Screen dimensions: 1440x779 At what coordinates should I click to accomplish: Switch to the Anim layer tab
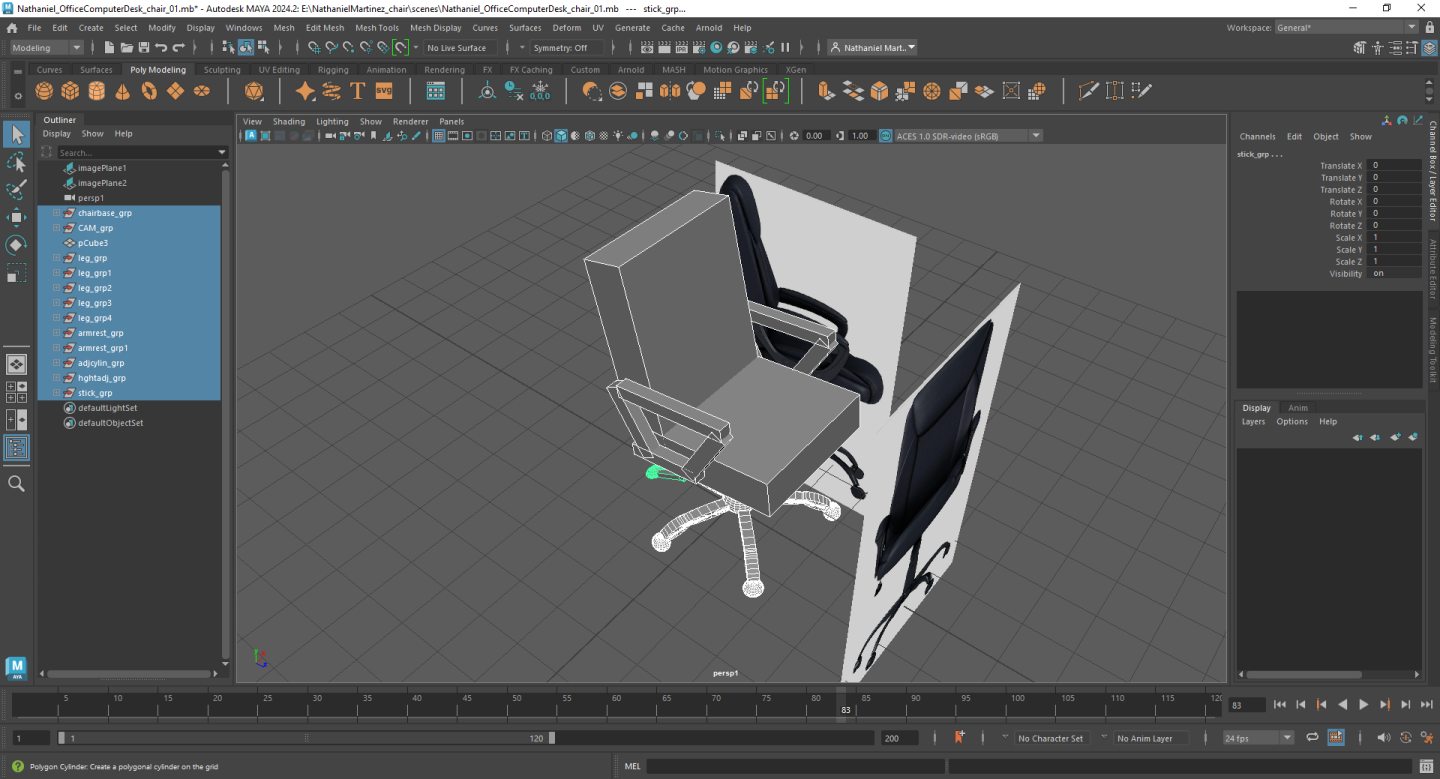pos(1298,408)
